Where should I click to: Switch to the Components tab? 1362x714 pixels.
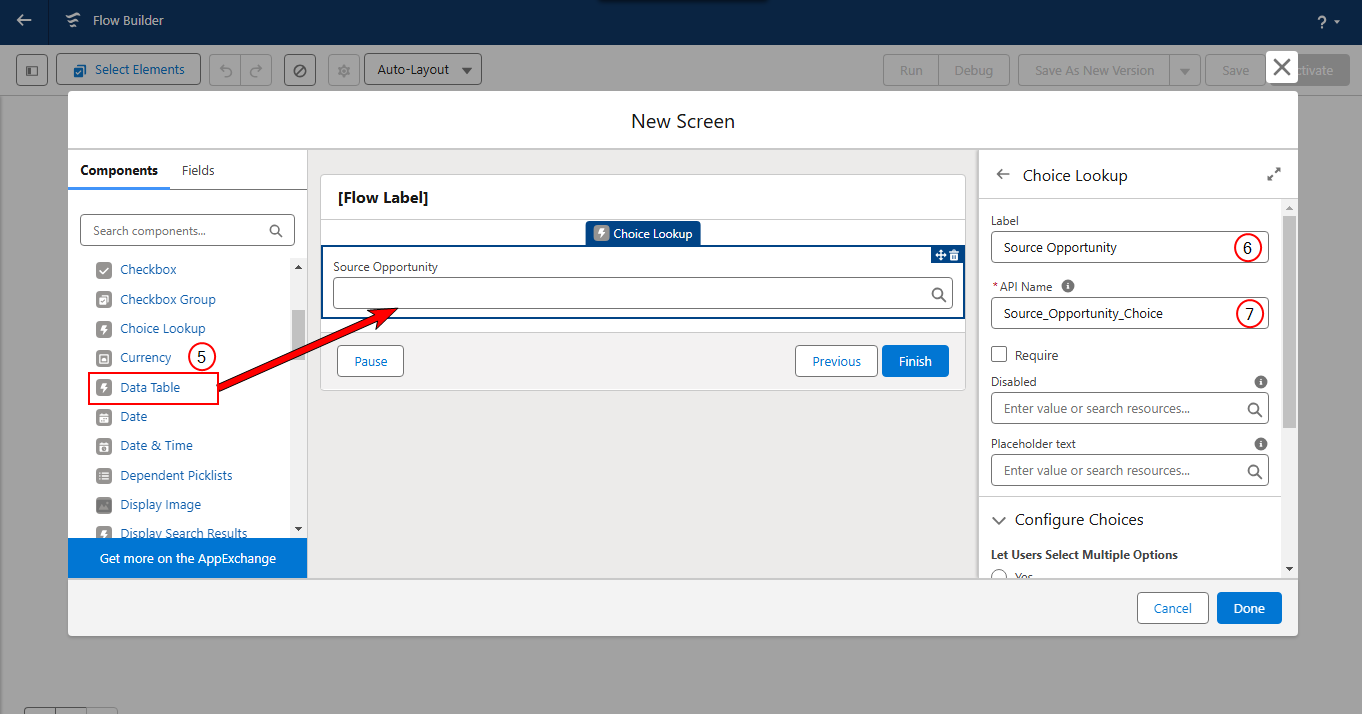click(x=119, y=170)
